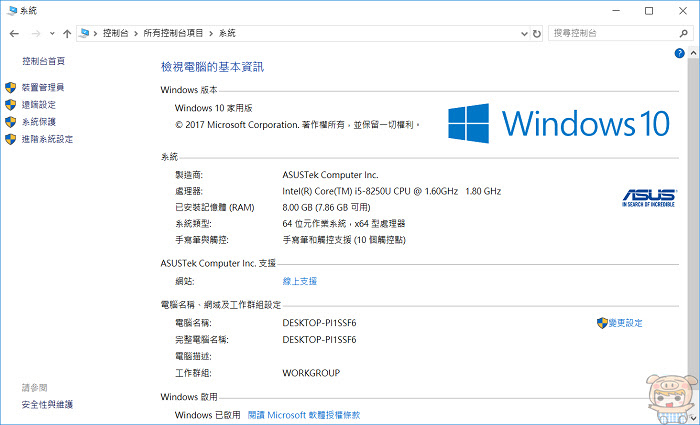
Task: Click the search magnifier icon
Action: pyautogui.click(x=683, y=33)
